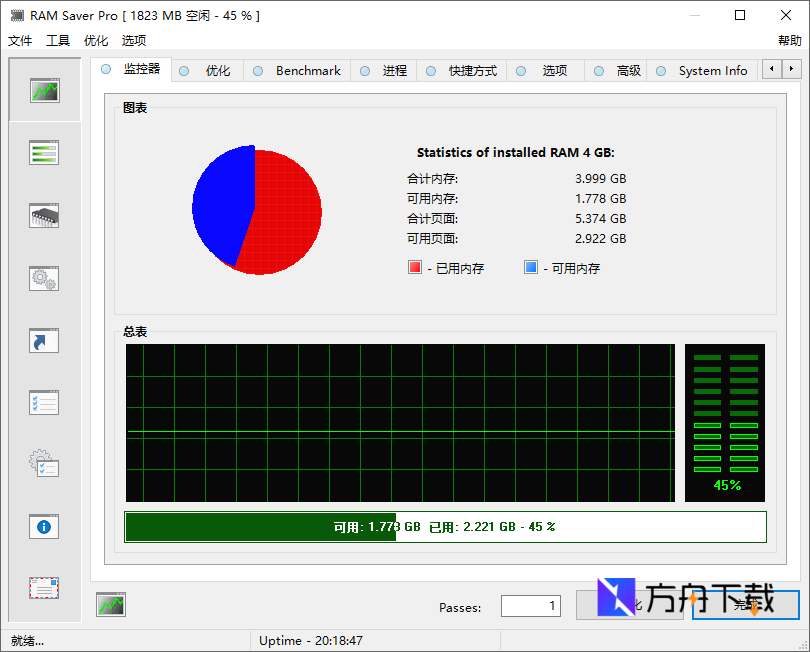The width and height of the screenshot is (810, 652).
Task: Open the Optimize panel via green bars sidebar icon
Action: click(x=44, y=152)
